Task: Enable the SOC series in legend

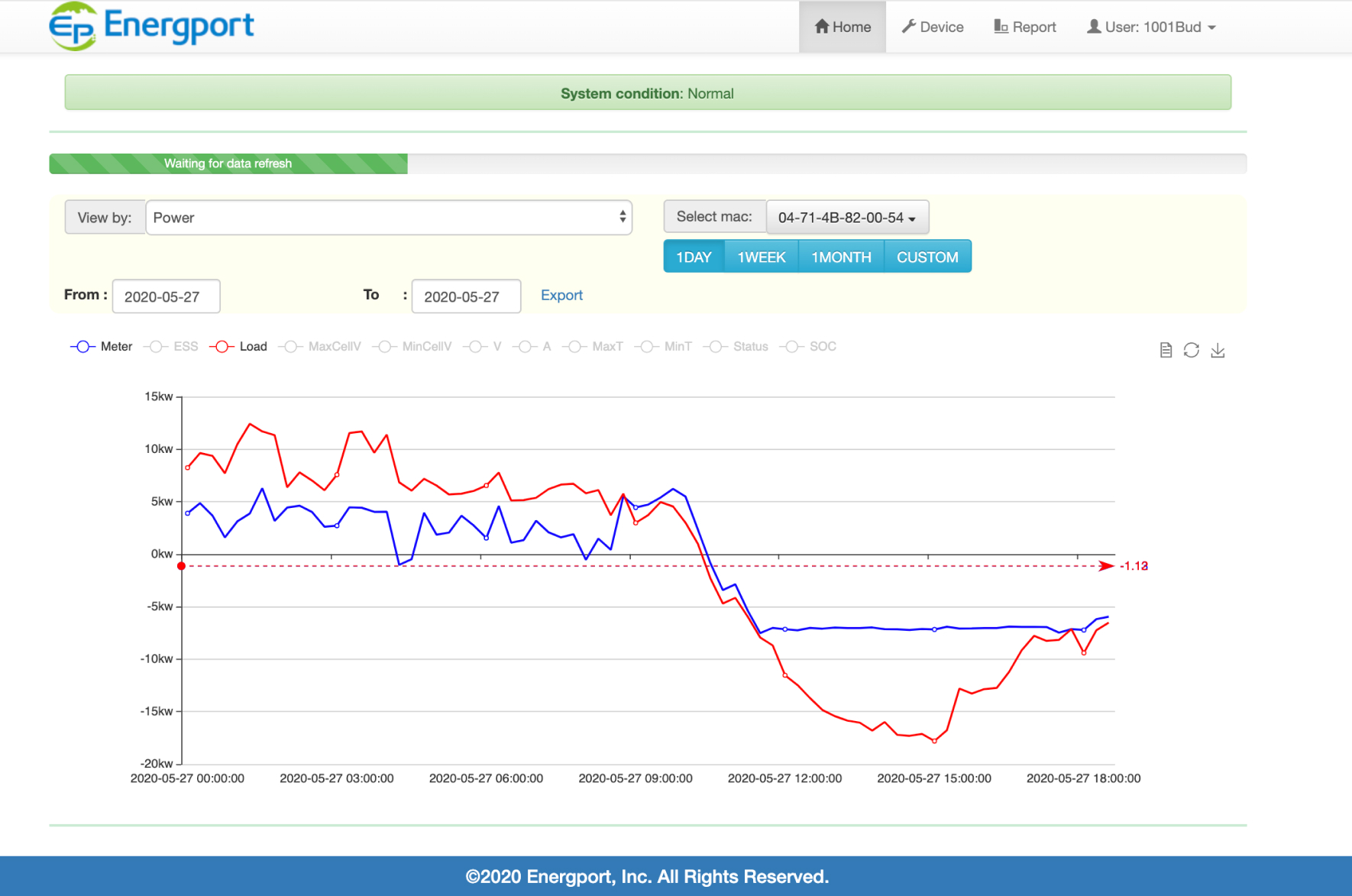Action: pyautogui.click(x=808, y=347)
